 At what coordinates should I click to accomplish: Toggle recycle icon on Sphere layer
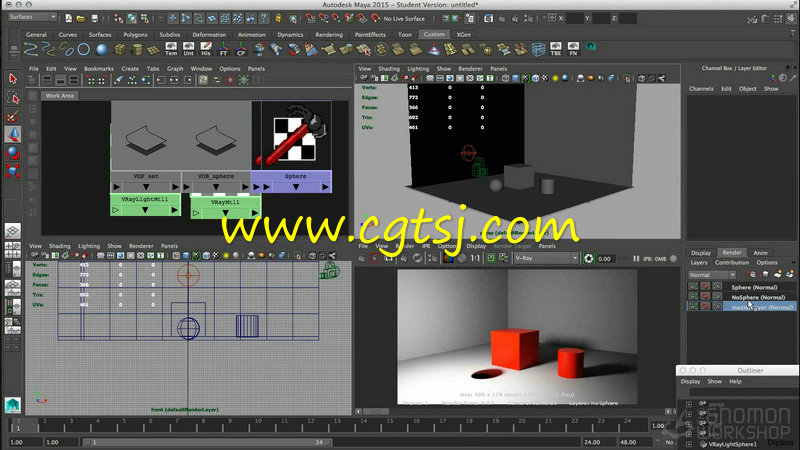coord(705,287)
